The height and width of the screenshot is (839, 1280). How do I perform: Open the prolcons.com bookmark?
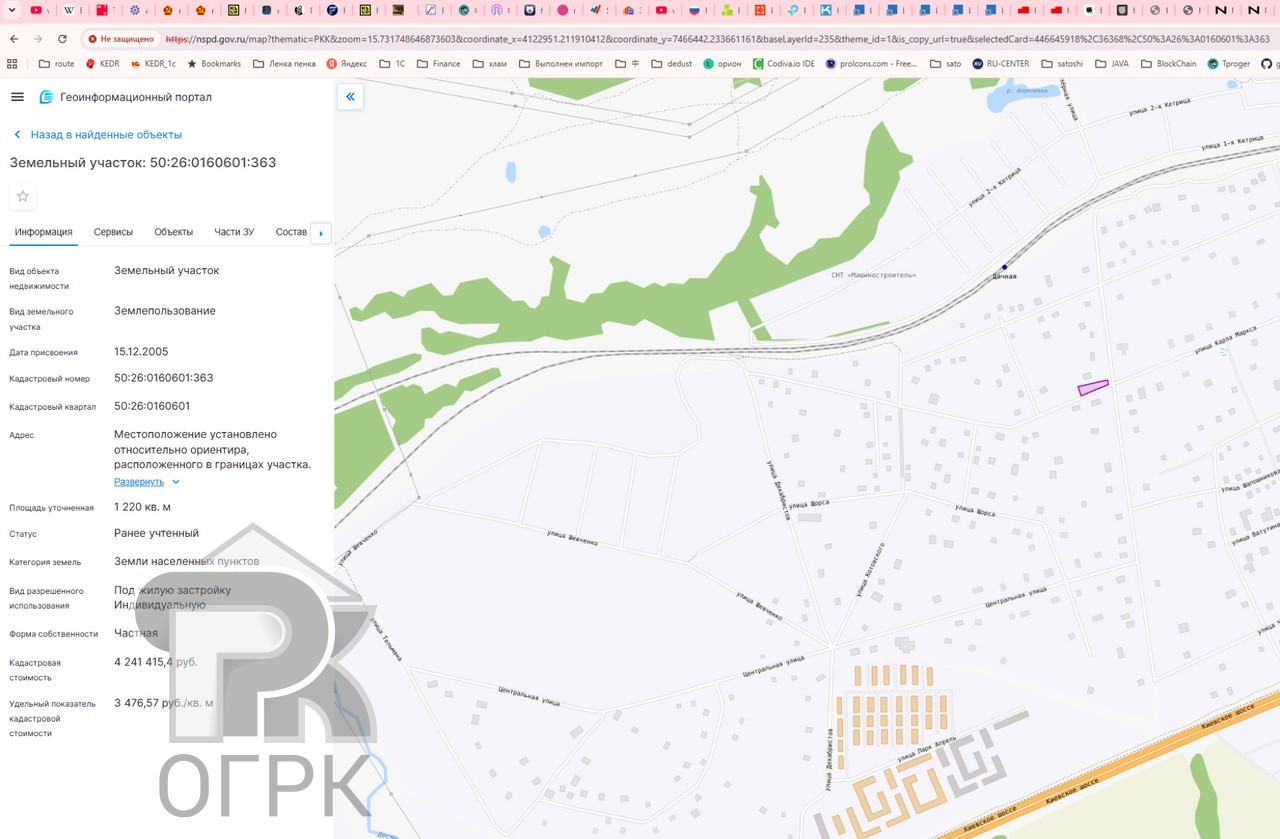point(871,63)
